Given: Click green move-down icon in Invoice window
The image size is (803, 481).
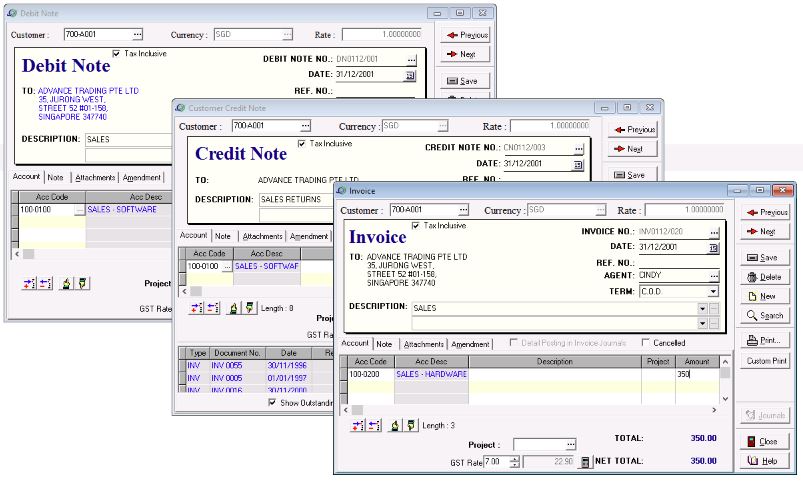Looking at the screenshot, I should [x=411, y=425].
